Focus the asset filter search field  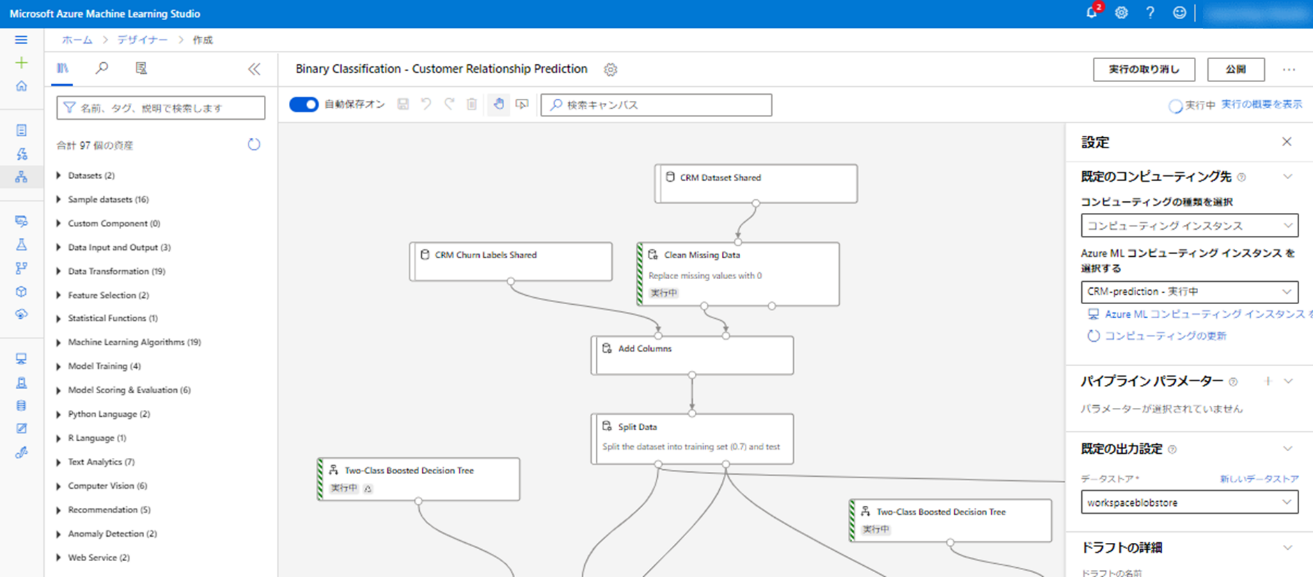tap(160, 107)
